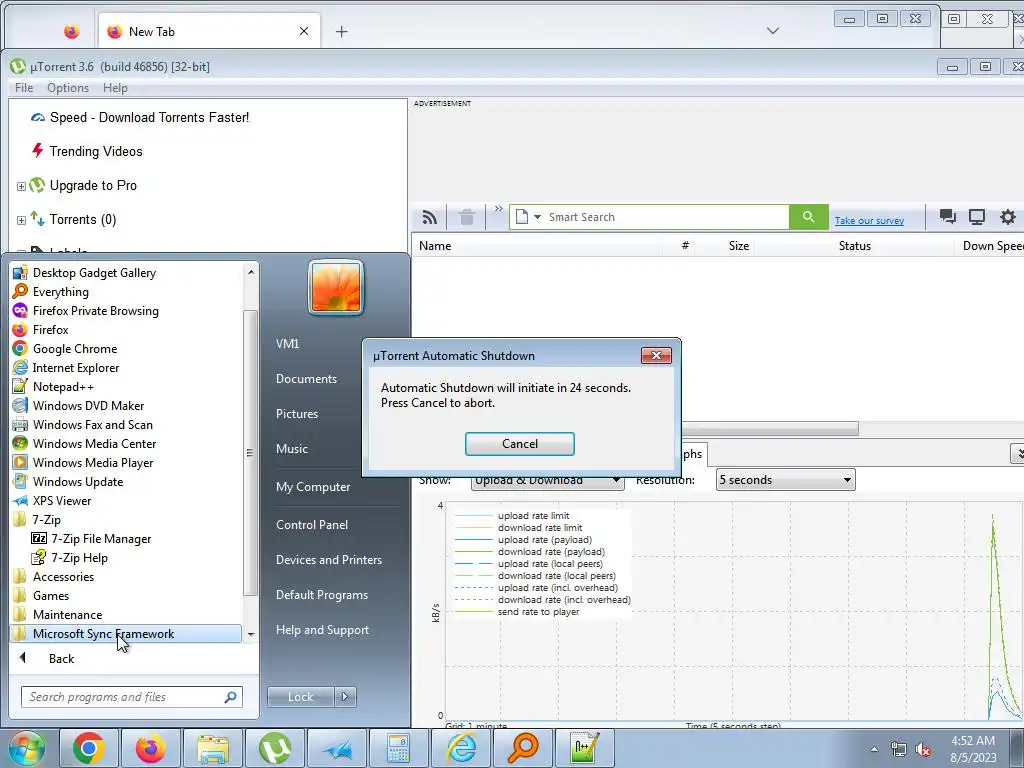The height and width of the screenshot is (768, 1024).
Task: Open the uTorrent Help menu
Action: 115,88
